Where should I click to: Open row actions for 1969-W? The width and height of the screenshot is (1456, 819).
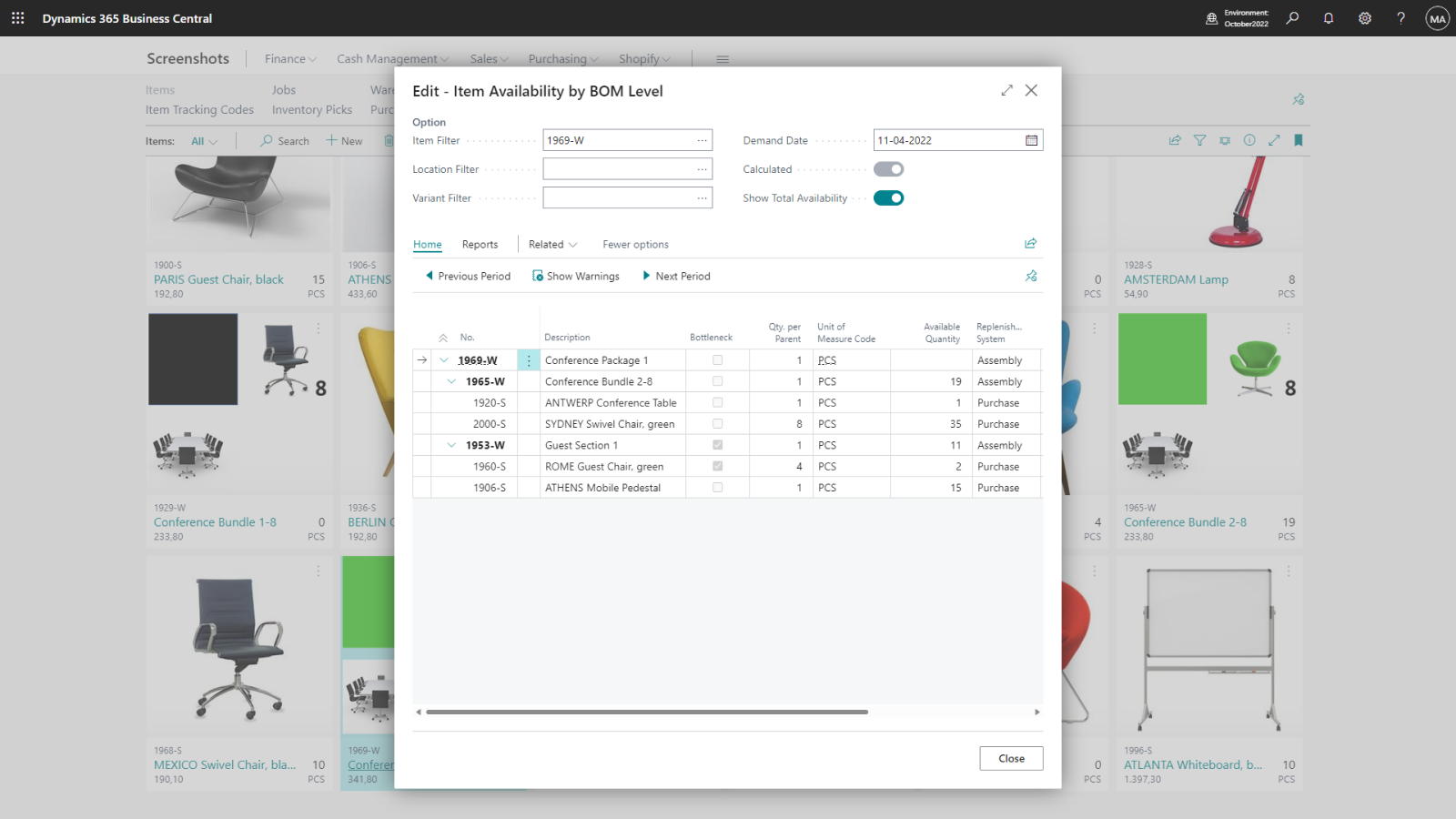[x=529, y=360]
